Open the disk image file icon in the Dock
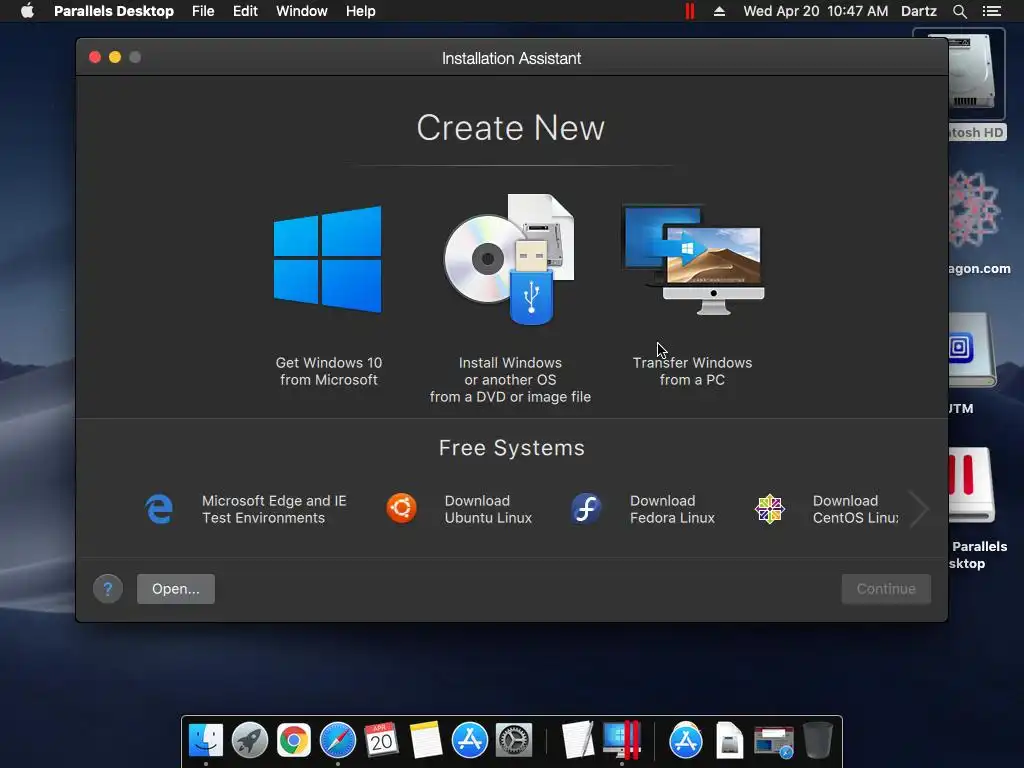1024x768 pixels. [x=729, y=741]
